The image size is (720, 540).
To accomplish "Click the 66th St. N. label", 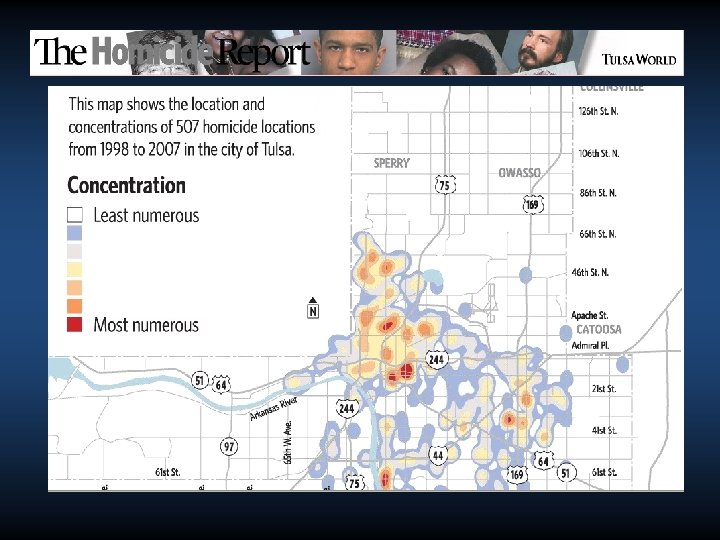I will tap(598, 234).
